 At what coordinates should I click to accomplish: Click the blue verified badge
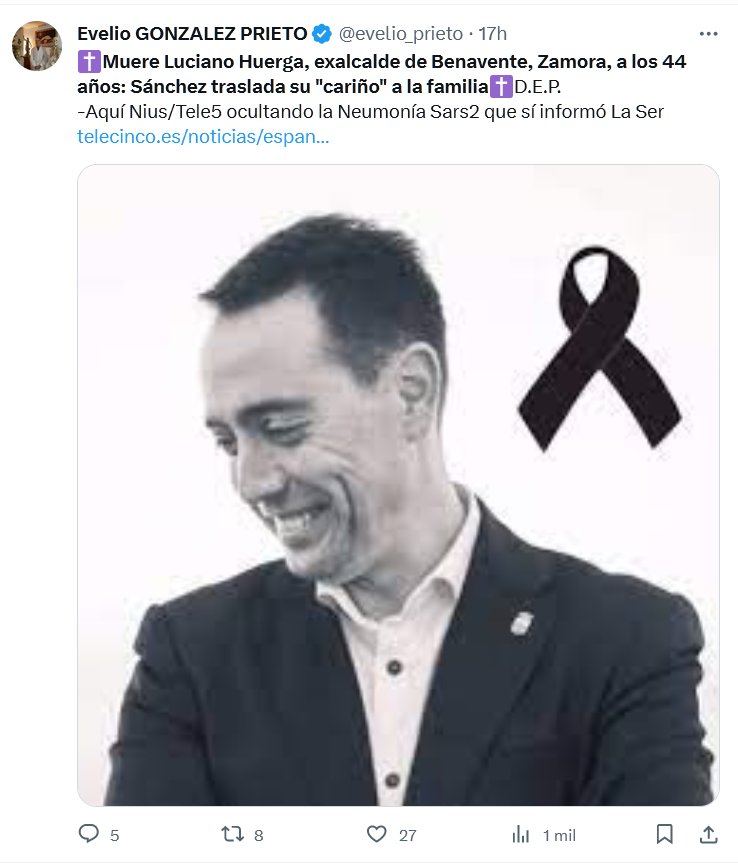tap(322, 34)
